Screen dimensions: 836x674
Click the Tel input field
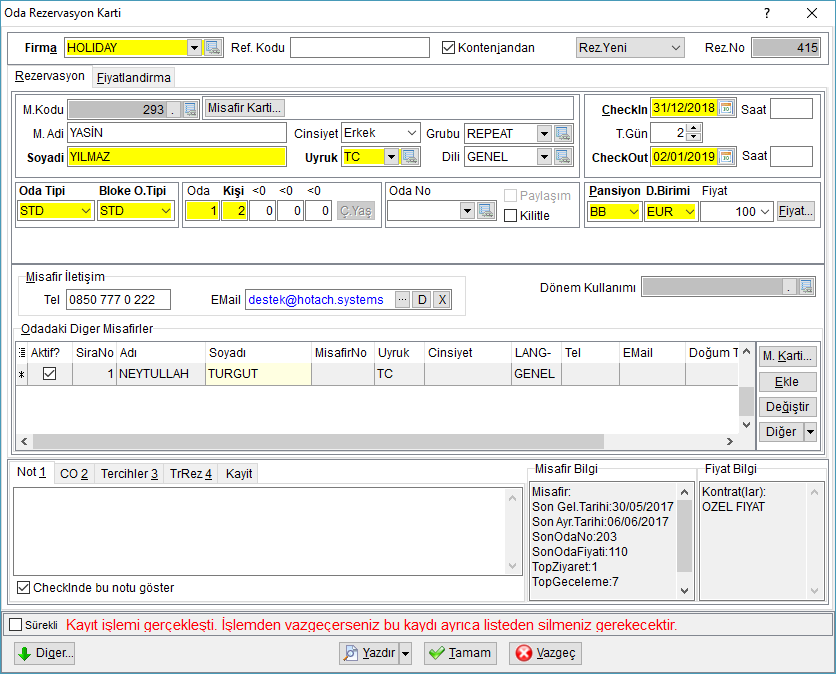[x=118, y=300]
